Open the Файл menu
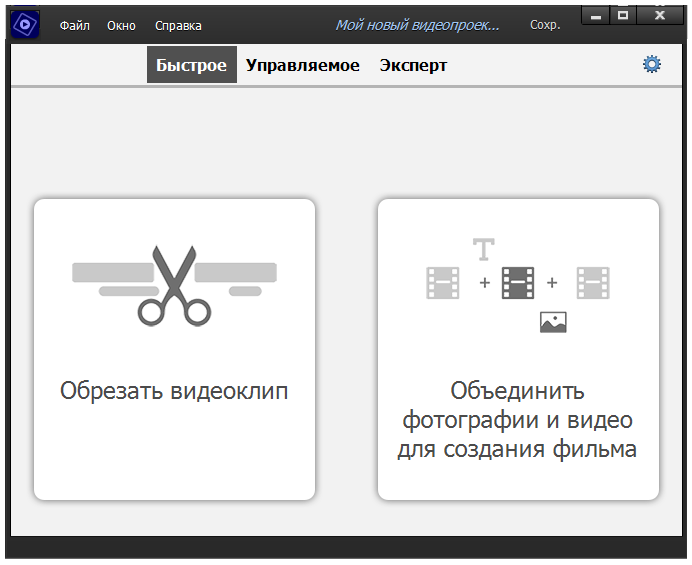Viewport: 692px width, 565px height. click(75, 26)
